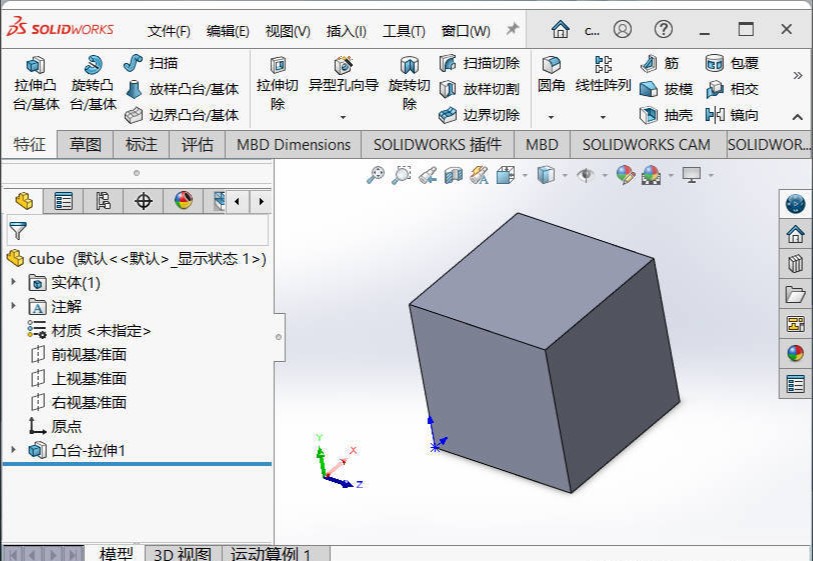Switch to the 运动算例 1 tab
Screen dimensions: 813x561
pos(271,554)
